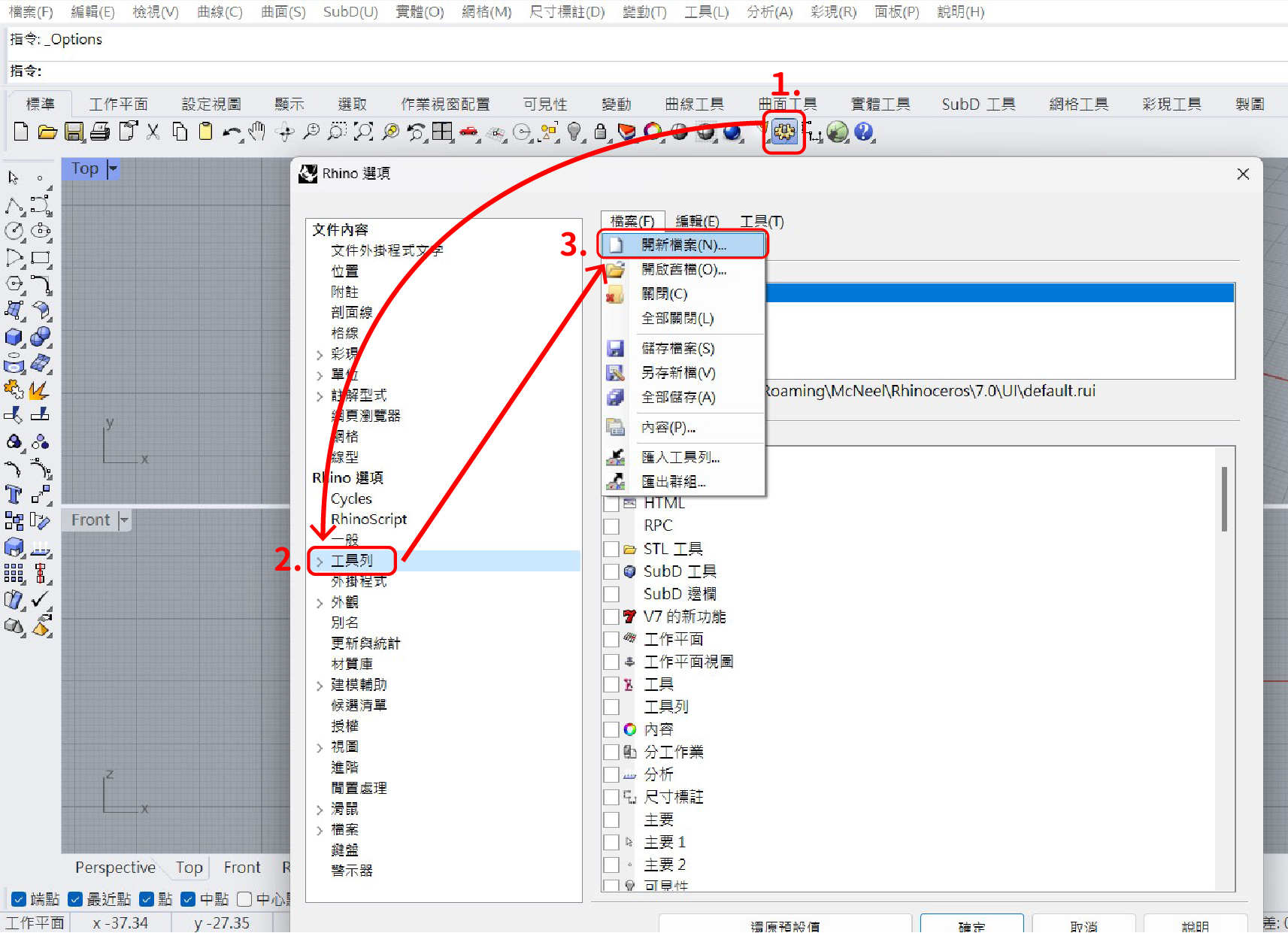Image resolution: width=1288 pixels, height=933 pixels.
Task: Choose 匯入工具列... menu entry
Action: click(x=683, y=457)
